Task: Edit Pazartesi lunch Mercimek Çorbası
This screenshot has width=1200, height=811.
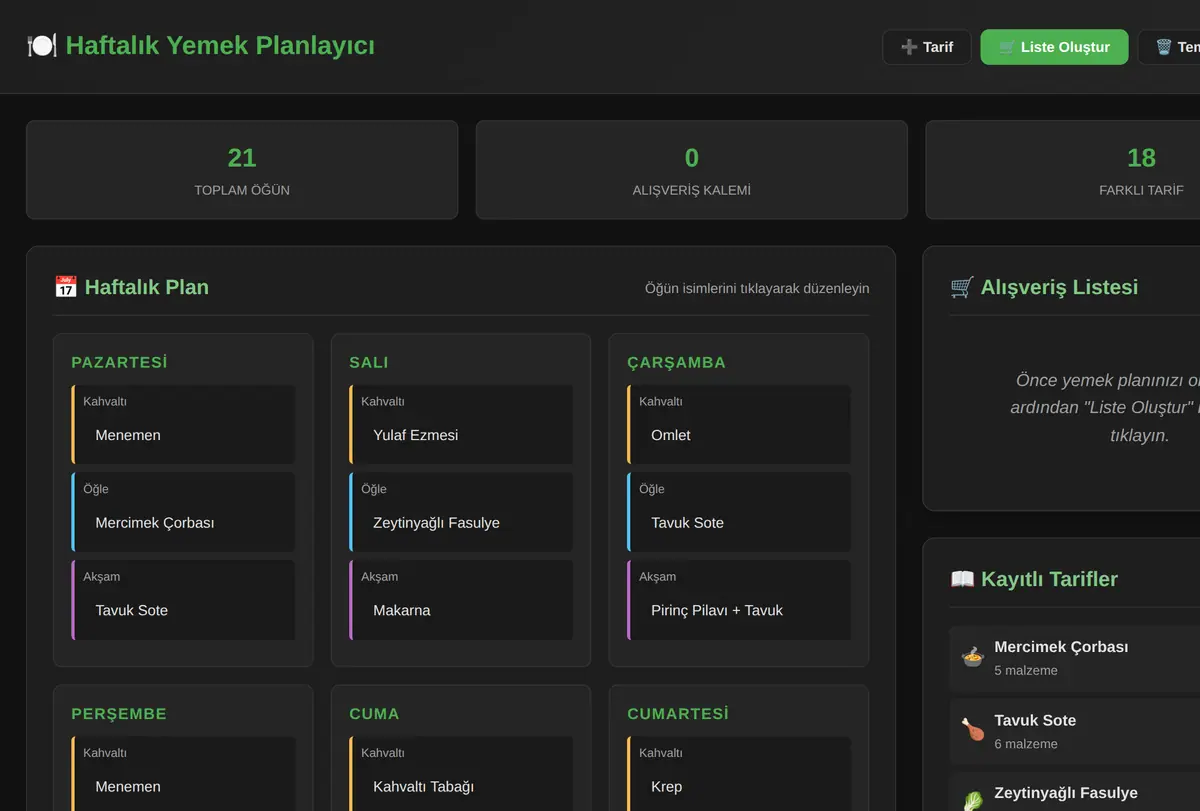Action: 184,523
